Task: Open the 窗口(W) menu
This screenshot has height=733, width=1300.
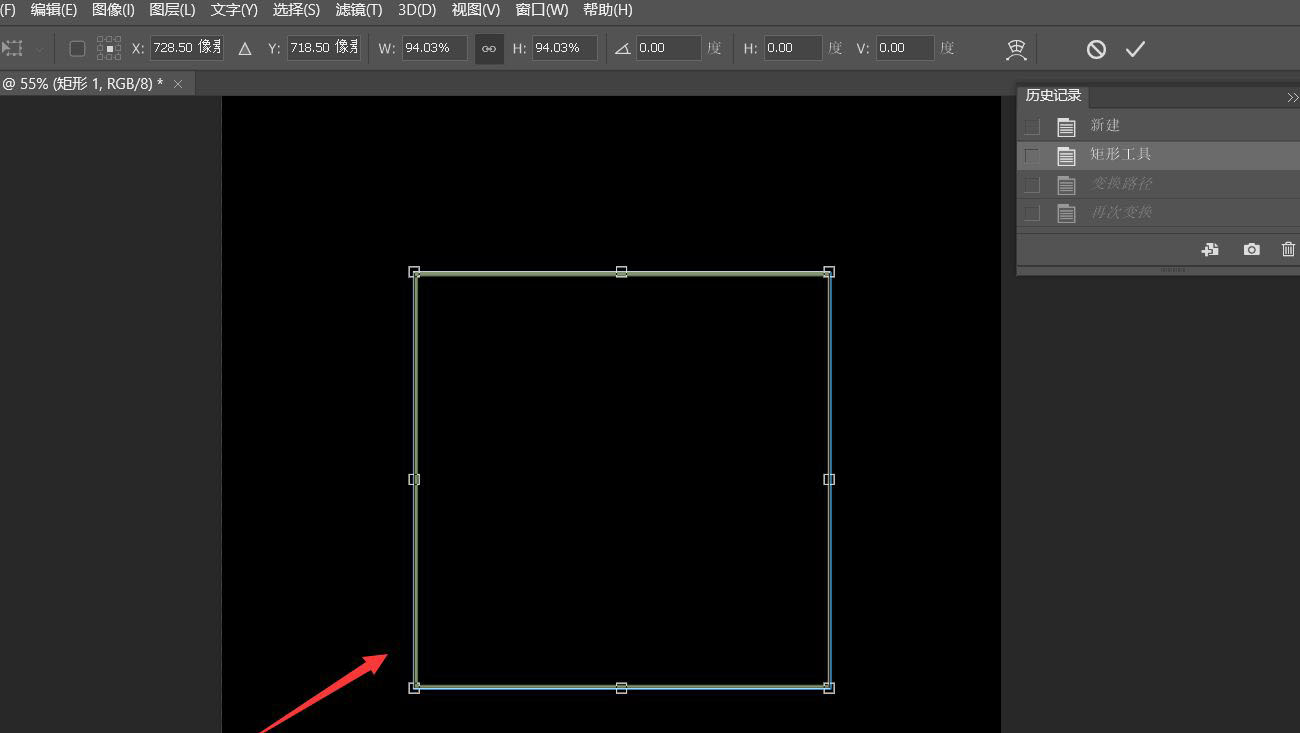Action: click(542, 10)
